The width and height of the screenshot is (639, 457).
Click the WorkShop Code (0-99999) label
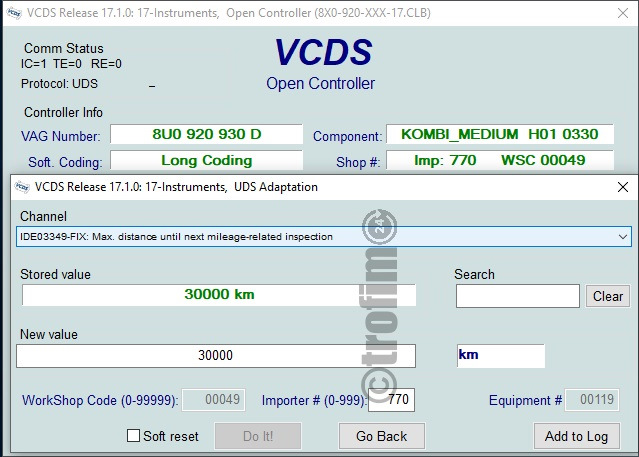coord(100,400)
